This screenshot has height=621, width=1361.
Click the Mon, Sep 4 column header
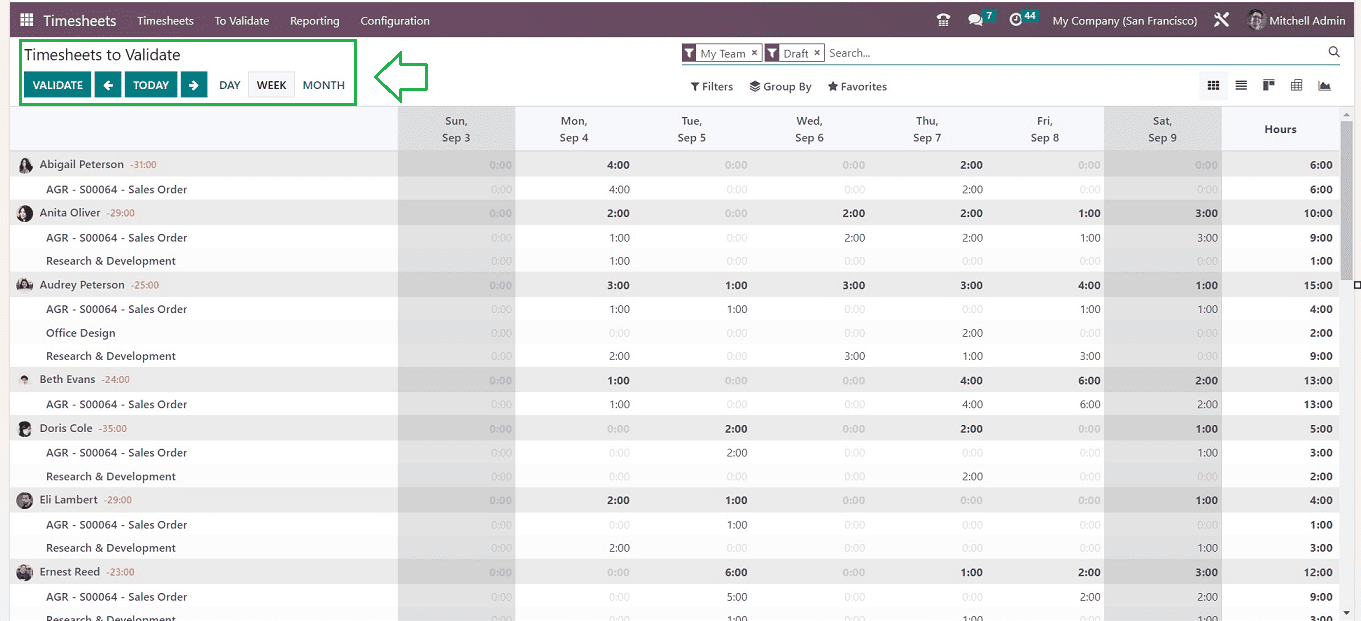coord(574,129)
